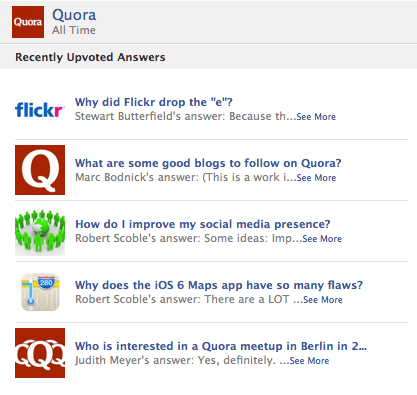Expand See More on social media presence answer

(322, 239)
